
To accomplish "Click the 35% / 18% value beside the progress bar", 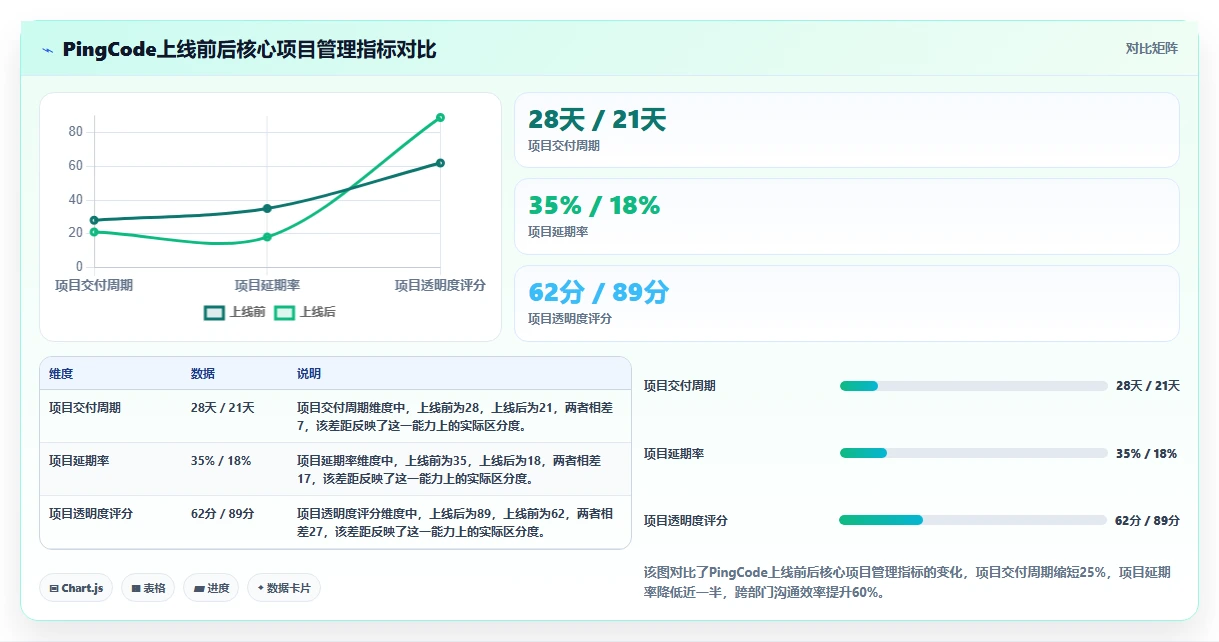I will [1147, 453].
